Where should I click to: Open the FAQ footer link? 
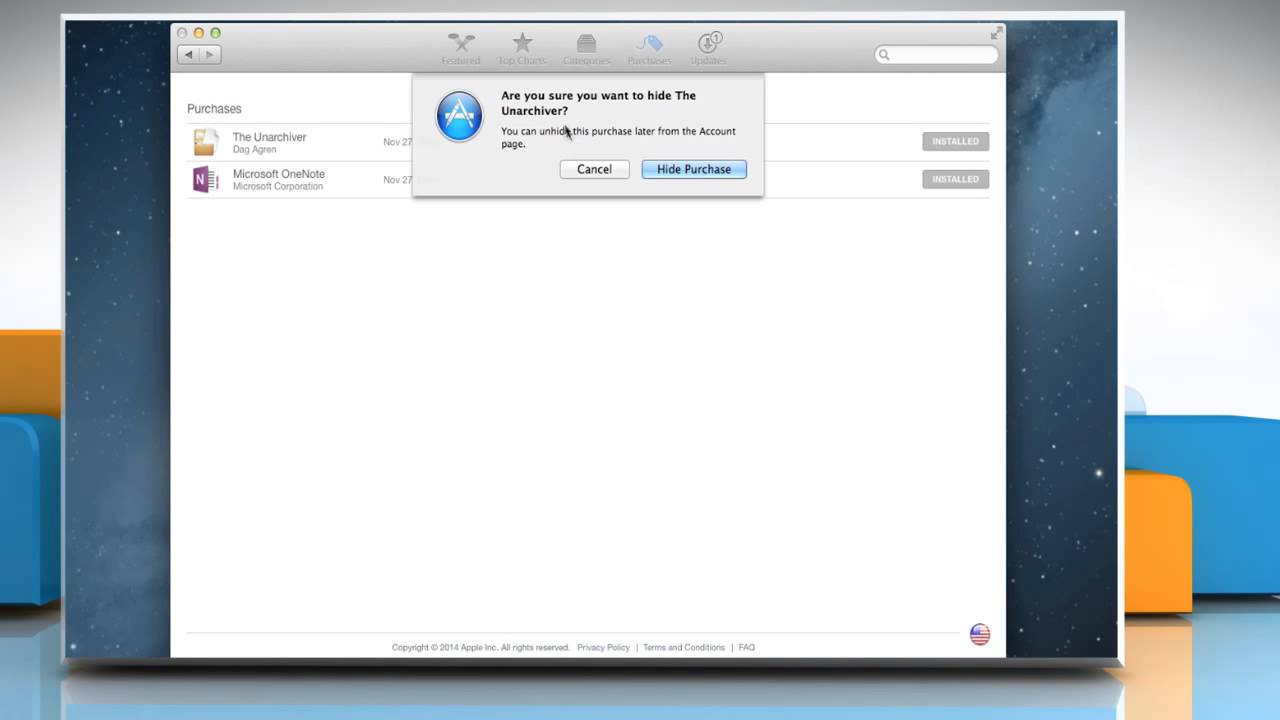pos(747,647)
